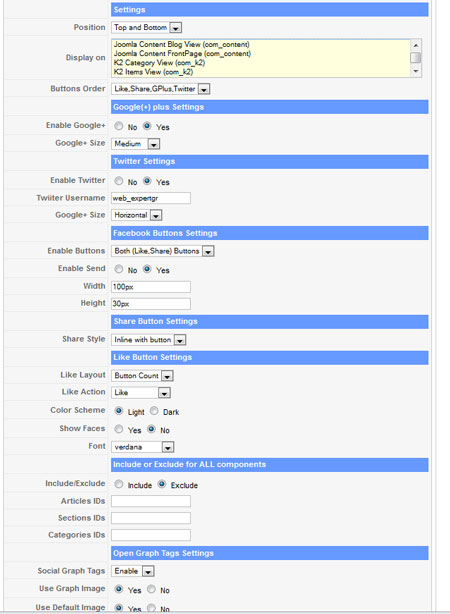Set Enable Twitter to Yes
Viewport: 450px width, 614px height.
point(147,181)
